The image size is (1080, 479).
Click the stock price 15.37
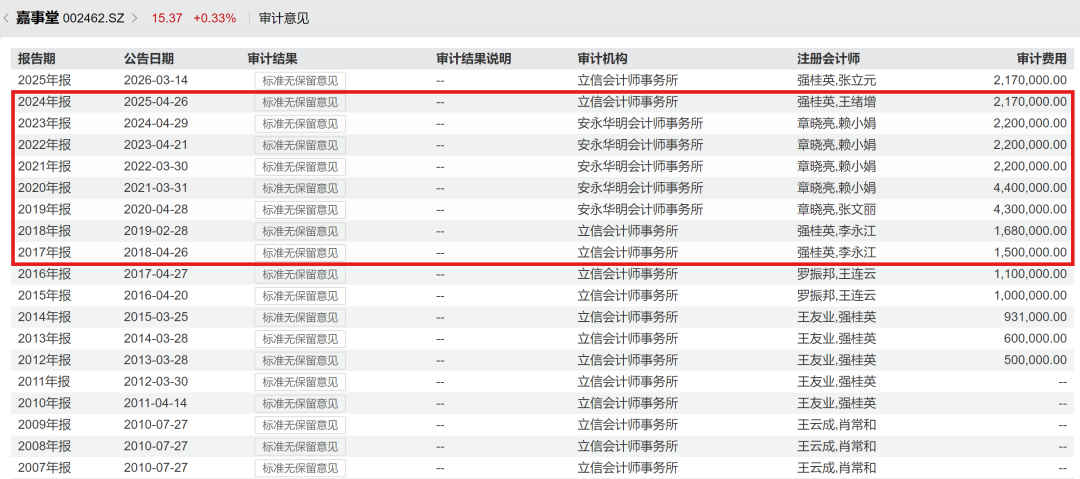click(x=167, y=19)
